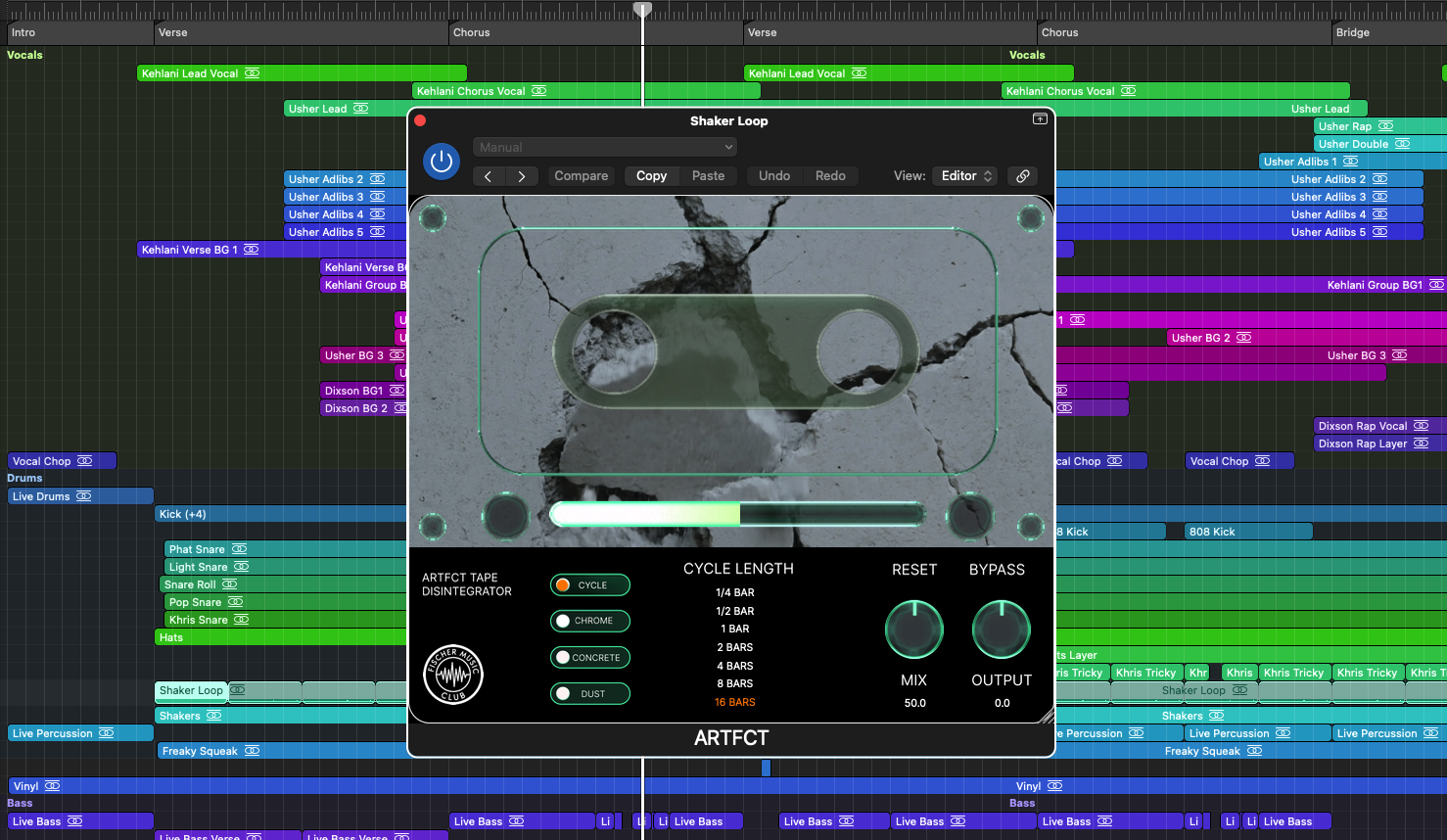Select the Hats region

point(281,637)
